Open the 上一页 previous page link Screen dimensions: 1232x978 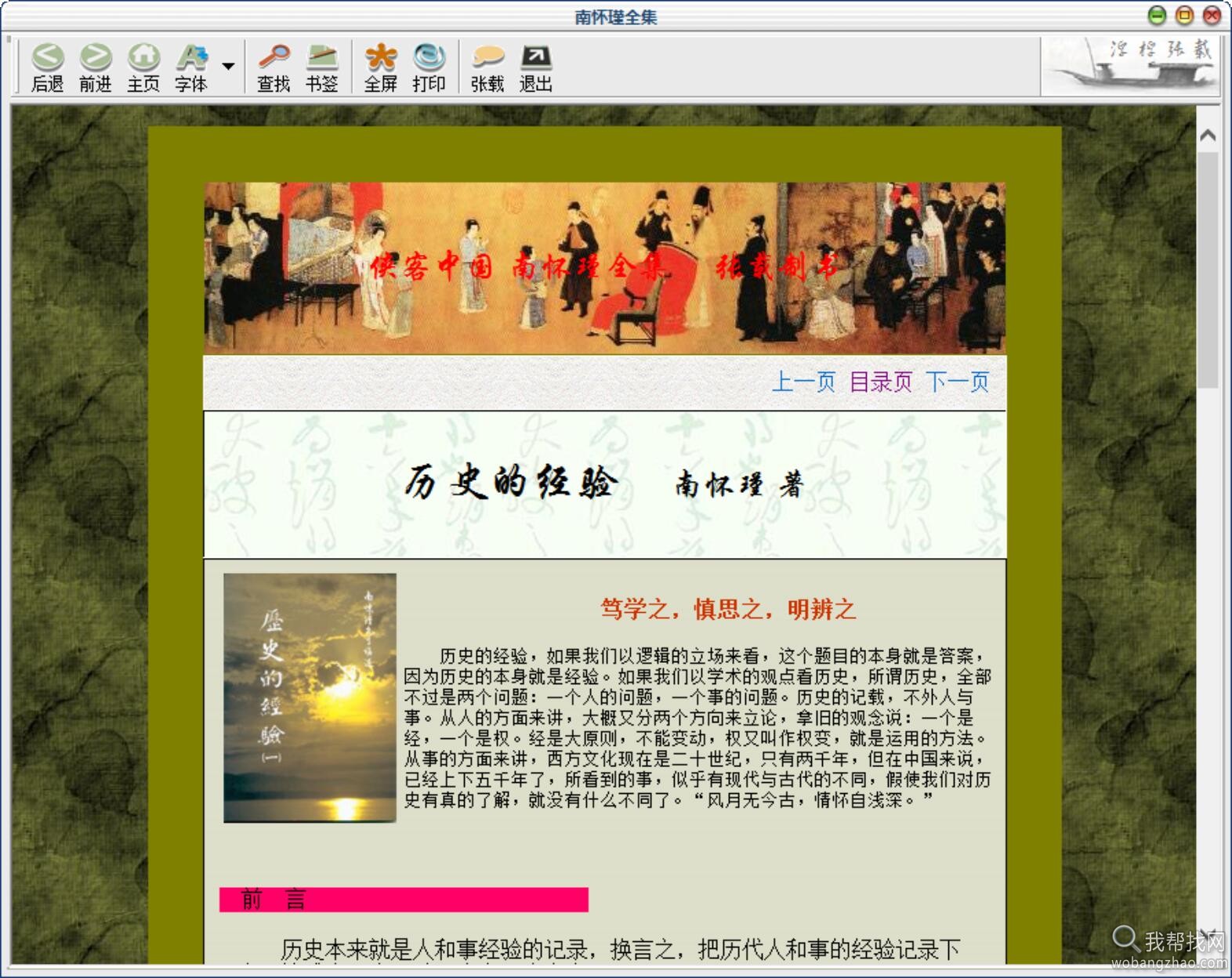[804, 382]
